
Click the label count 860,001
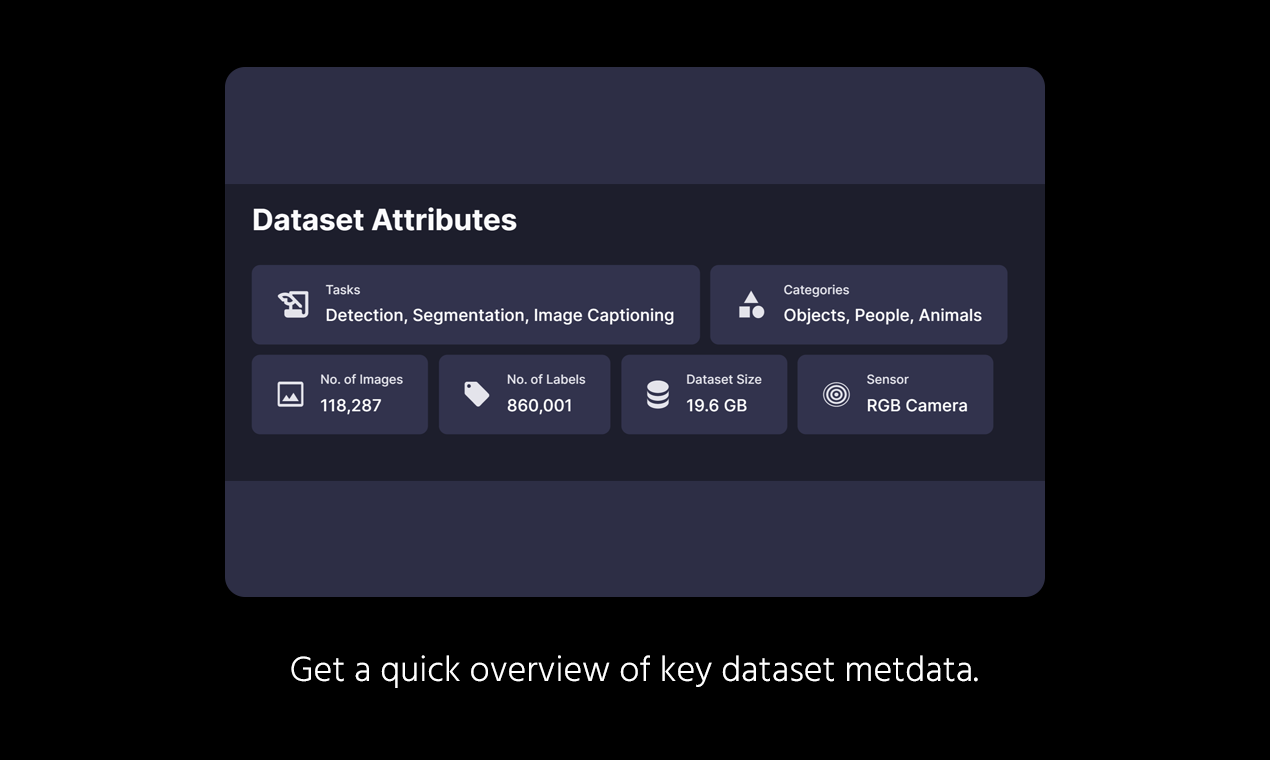pos(539,405)
